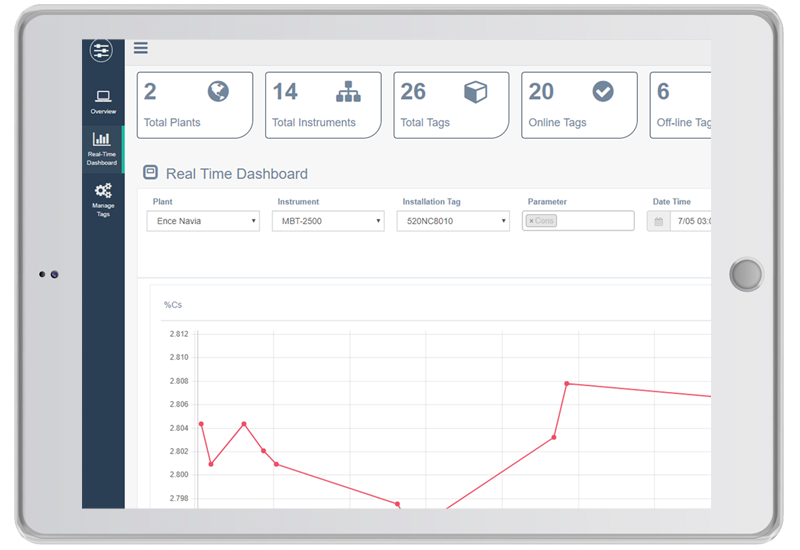Click the chart peak data point near 2.808

[567, 384]
